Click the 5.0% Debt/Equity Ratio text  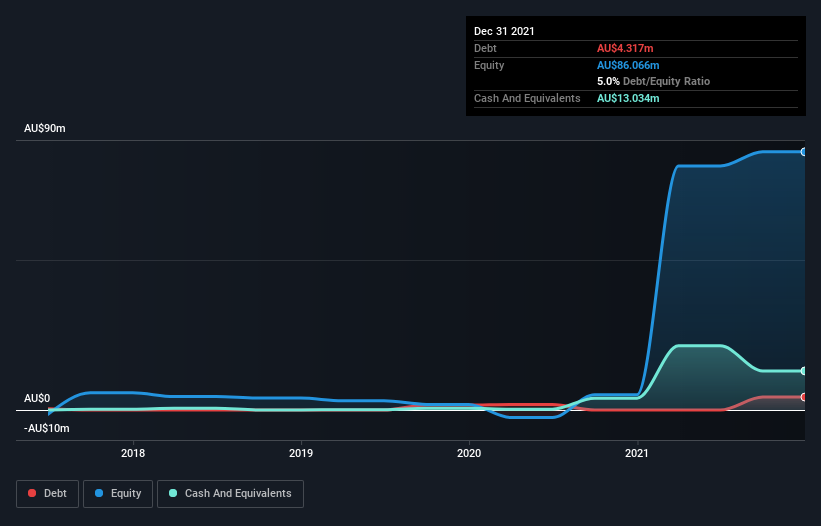pyautogui.click(x=653, y=82)
